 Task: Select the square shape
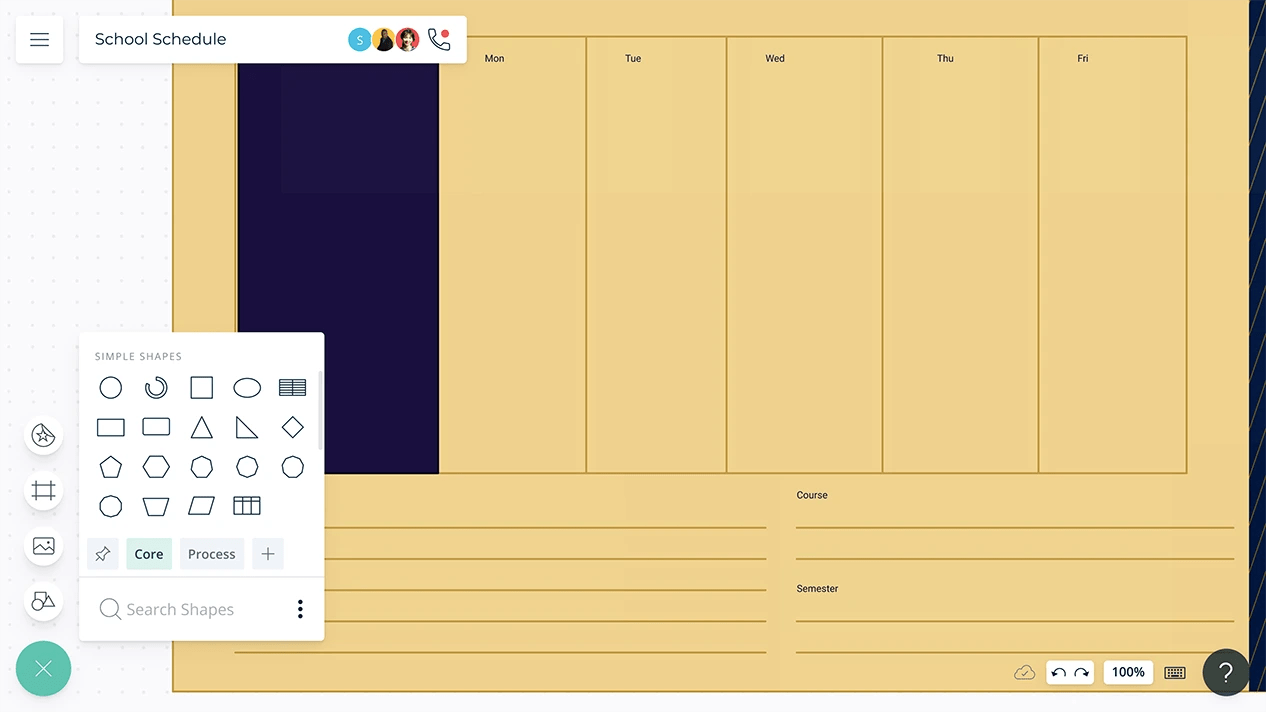pyautogui.click(x=202, y=388)
